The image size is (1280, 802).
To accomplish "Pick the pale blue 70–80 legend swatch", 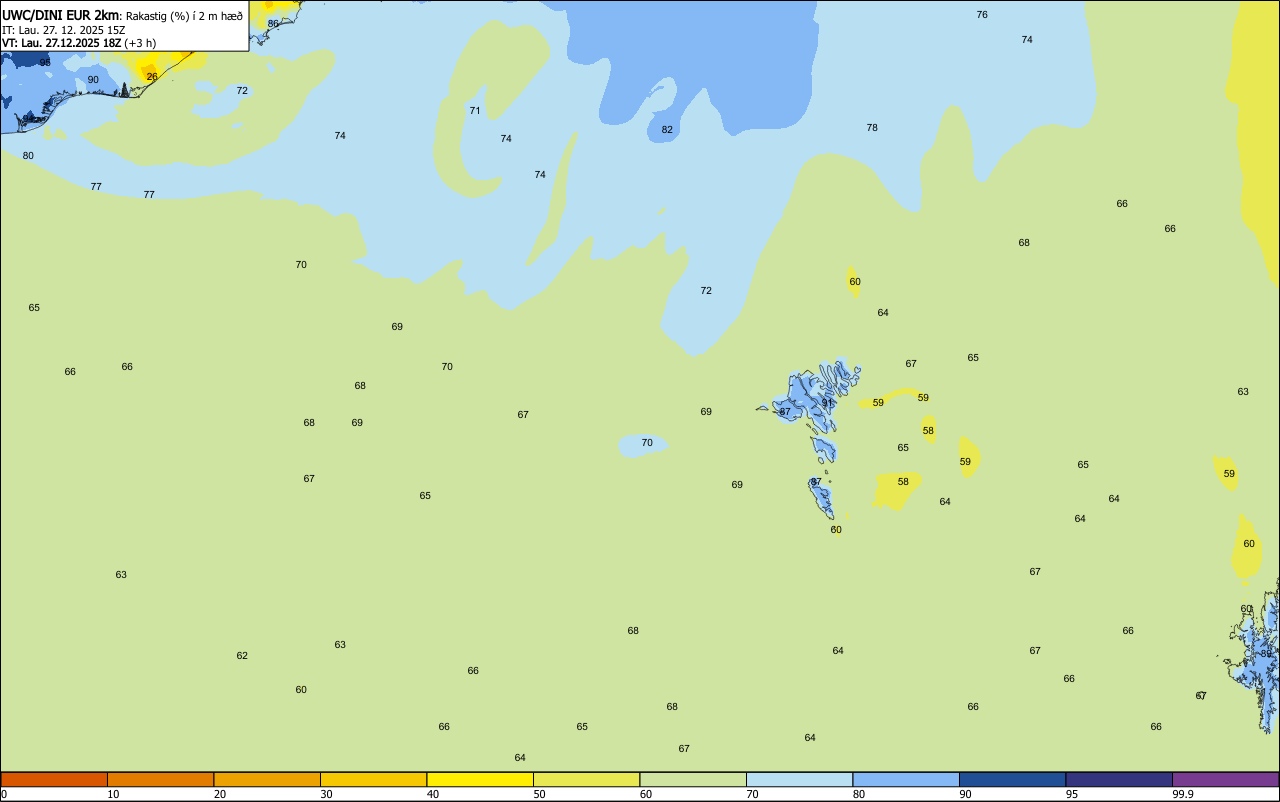I will point(799,779).
